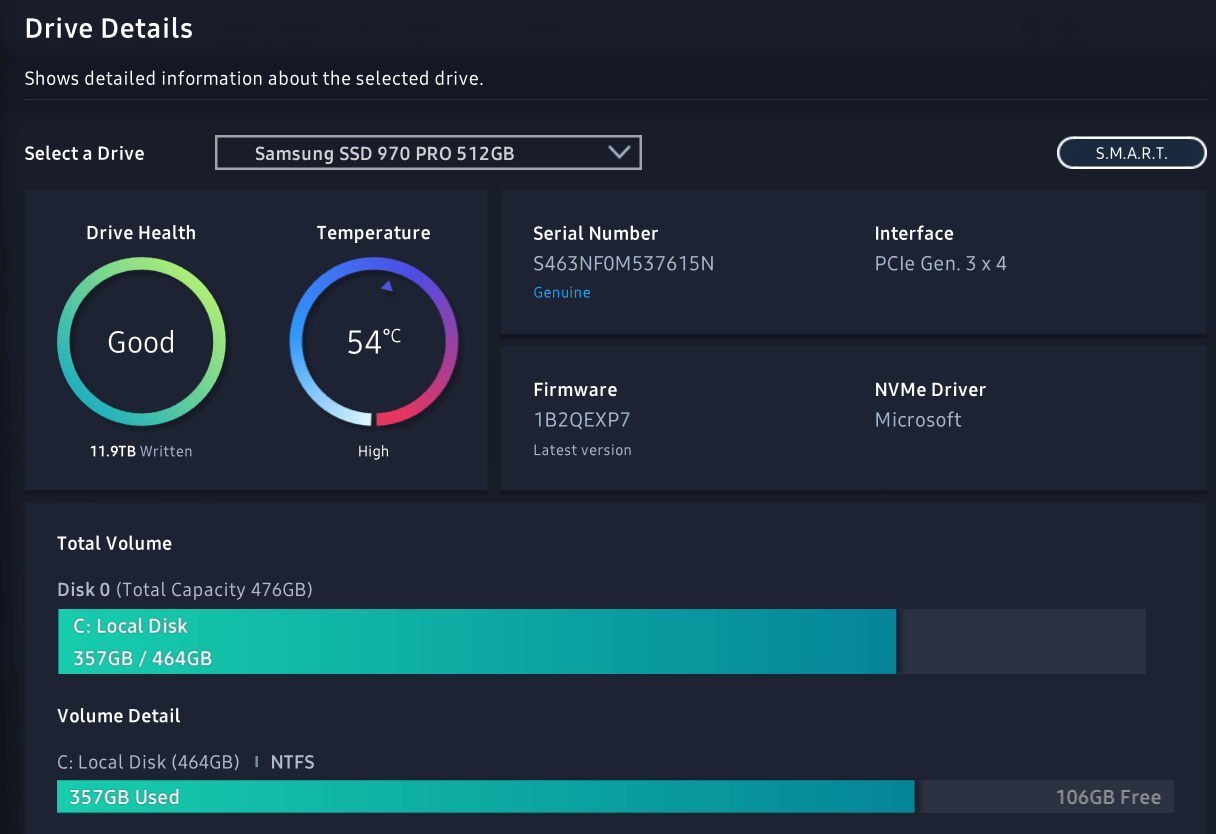Click the serial number S463NF0M537615N
Viewport: 1216px width, 834px height.
click(x=624, y=264)
